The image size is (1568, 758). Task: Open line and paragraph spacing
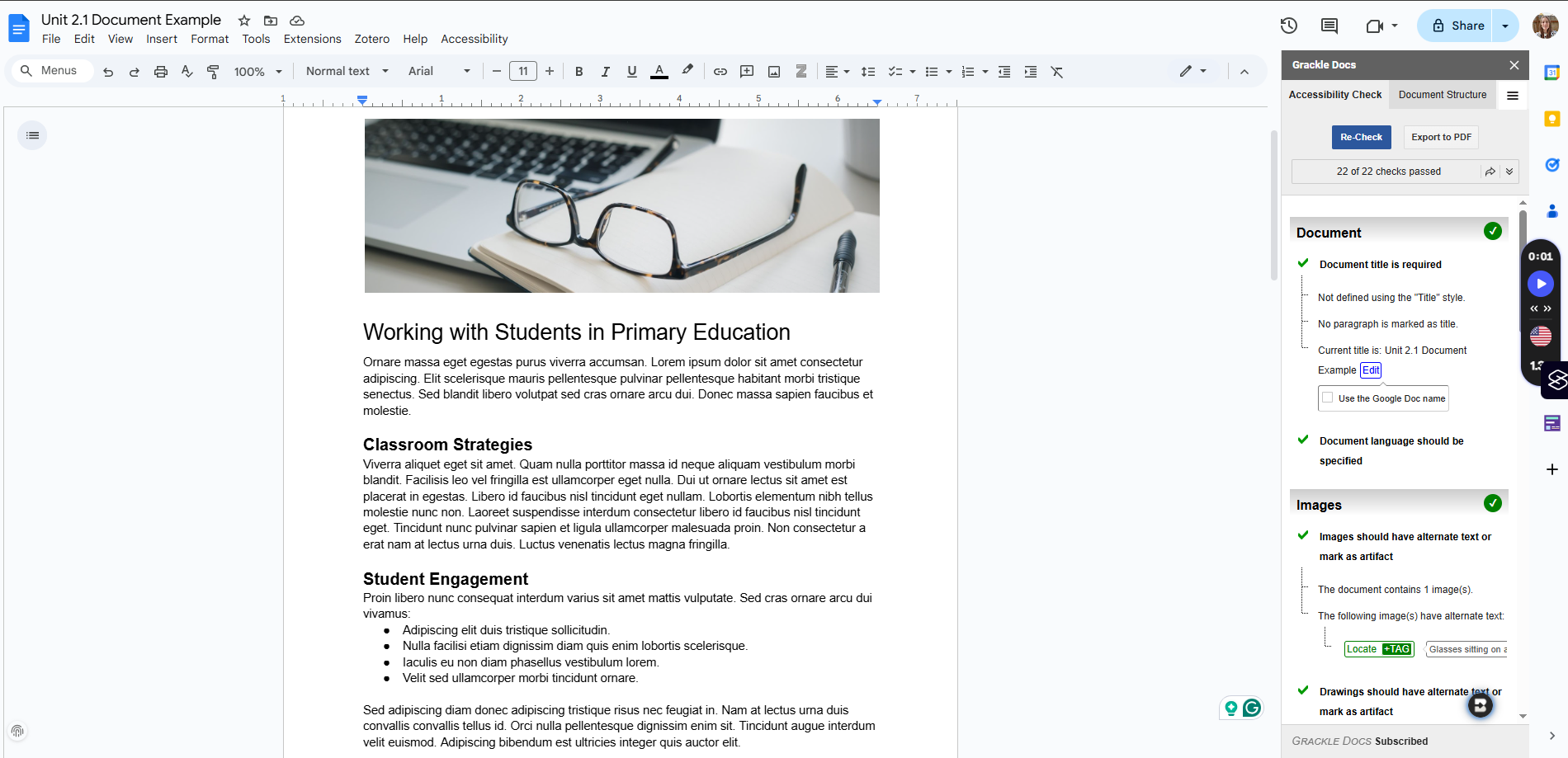[868, 72]
